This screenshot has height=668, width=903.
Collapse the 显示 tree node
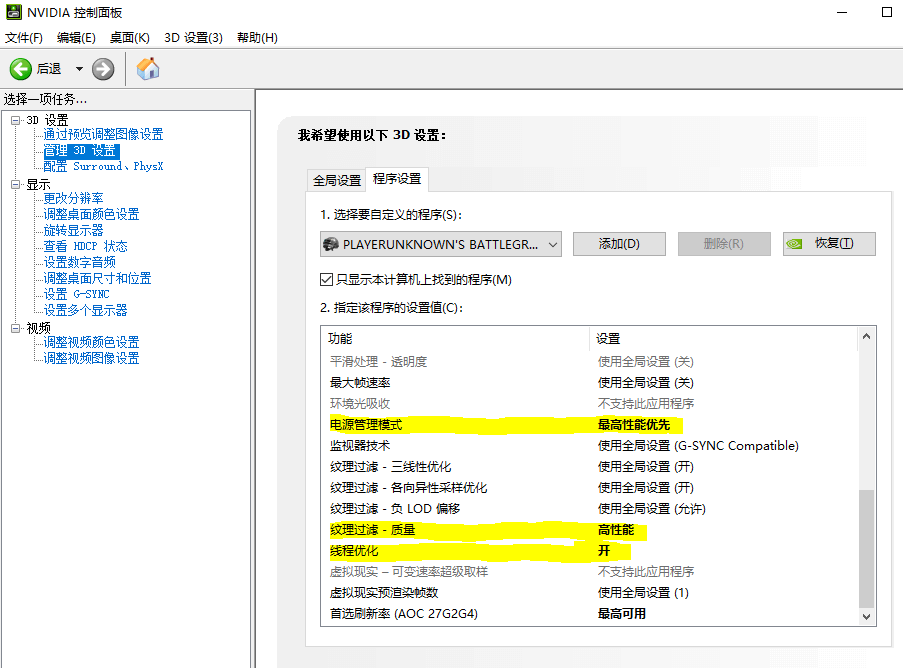(x=16, y=185)
